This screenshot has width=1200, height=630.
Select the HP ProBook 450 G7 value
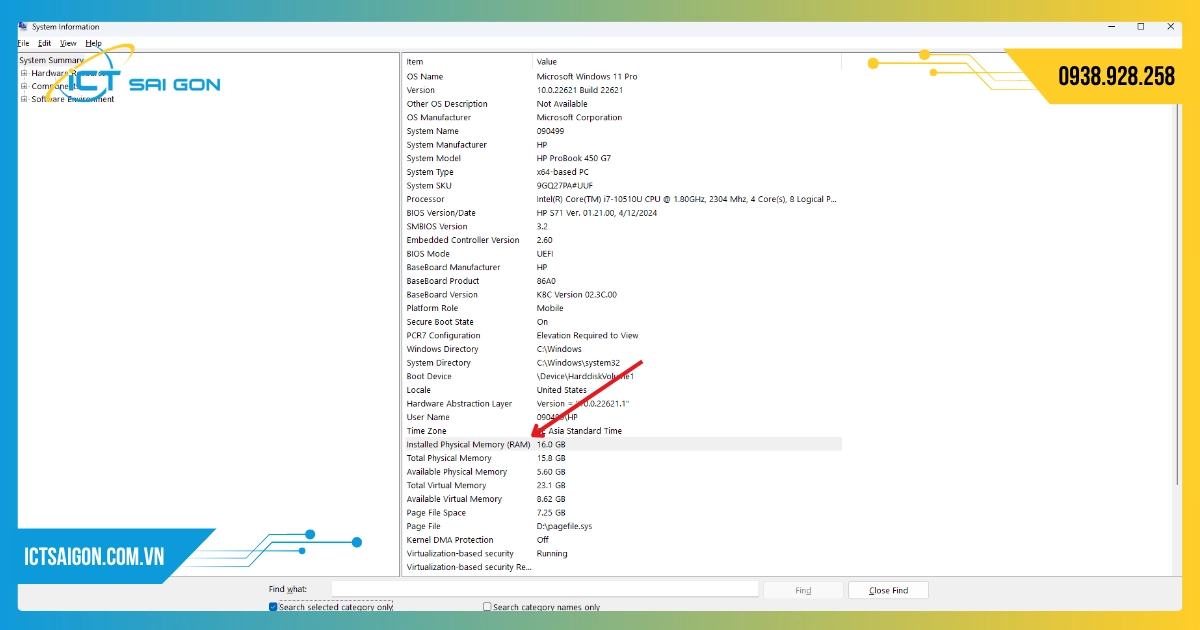[x=575, y=158]
